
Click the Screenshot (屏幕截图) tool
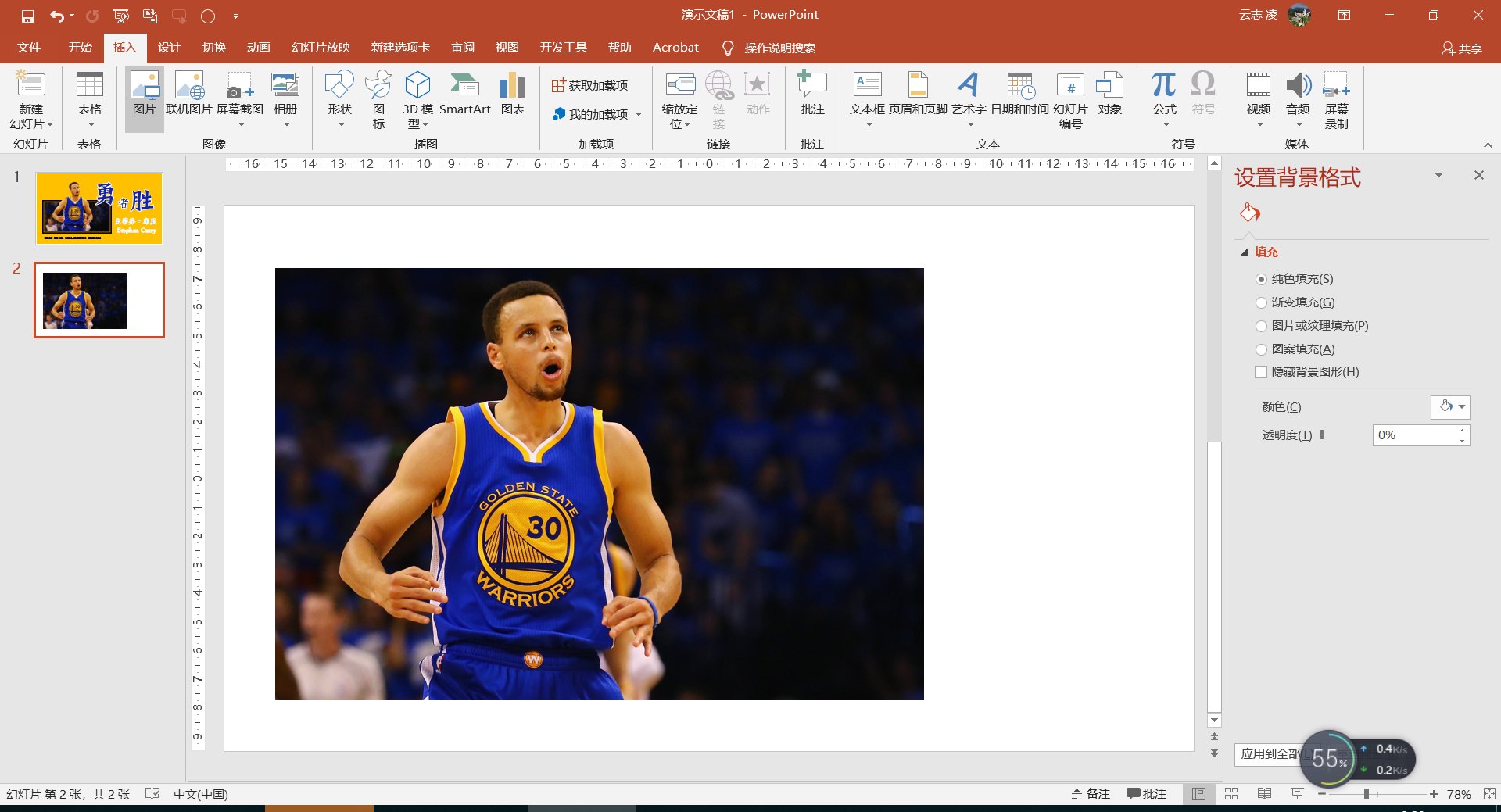[x=240, y=101]
